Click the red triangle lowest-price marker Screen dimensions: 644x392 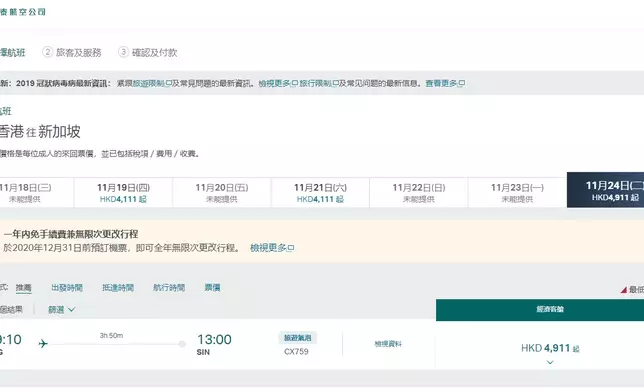pyautogui.click(x=623, y=290)
